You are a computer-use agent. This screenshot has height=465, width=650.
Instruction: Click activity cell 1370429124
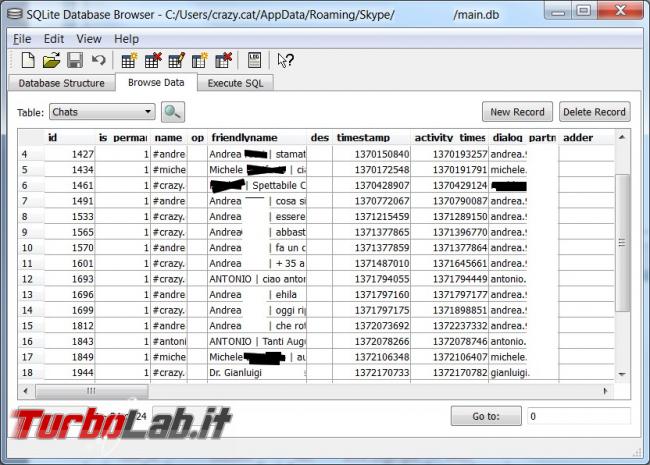(449, 185)
